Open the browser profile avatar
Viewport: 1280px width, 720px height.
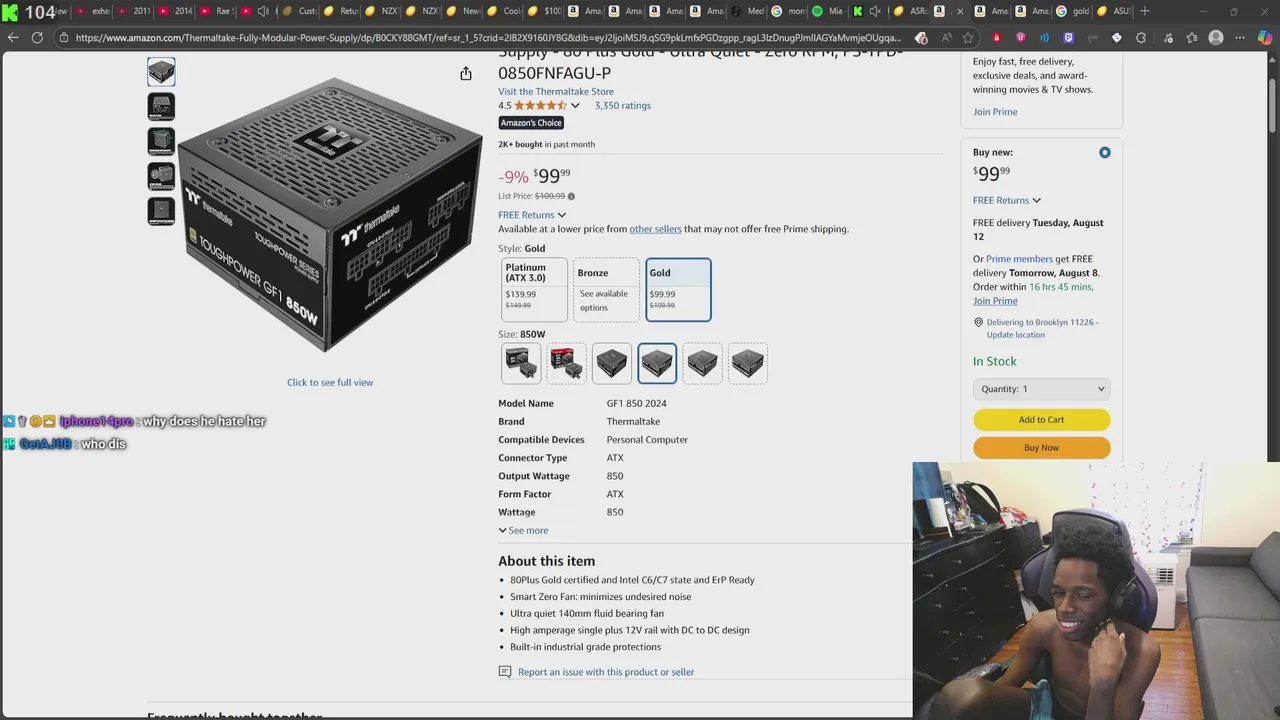(x=1216, y=38)
